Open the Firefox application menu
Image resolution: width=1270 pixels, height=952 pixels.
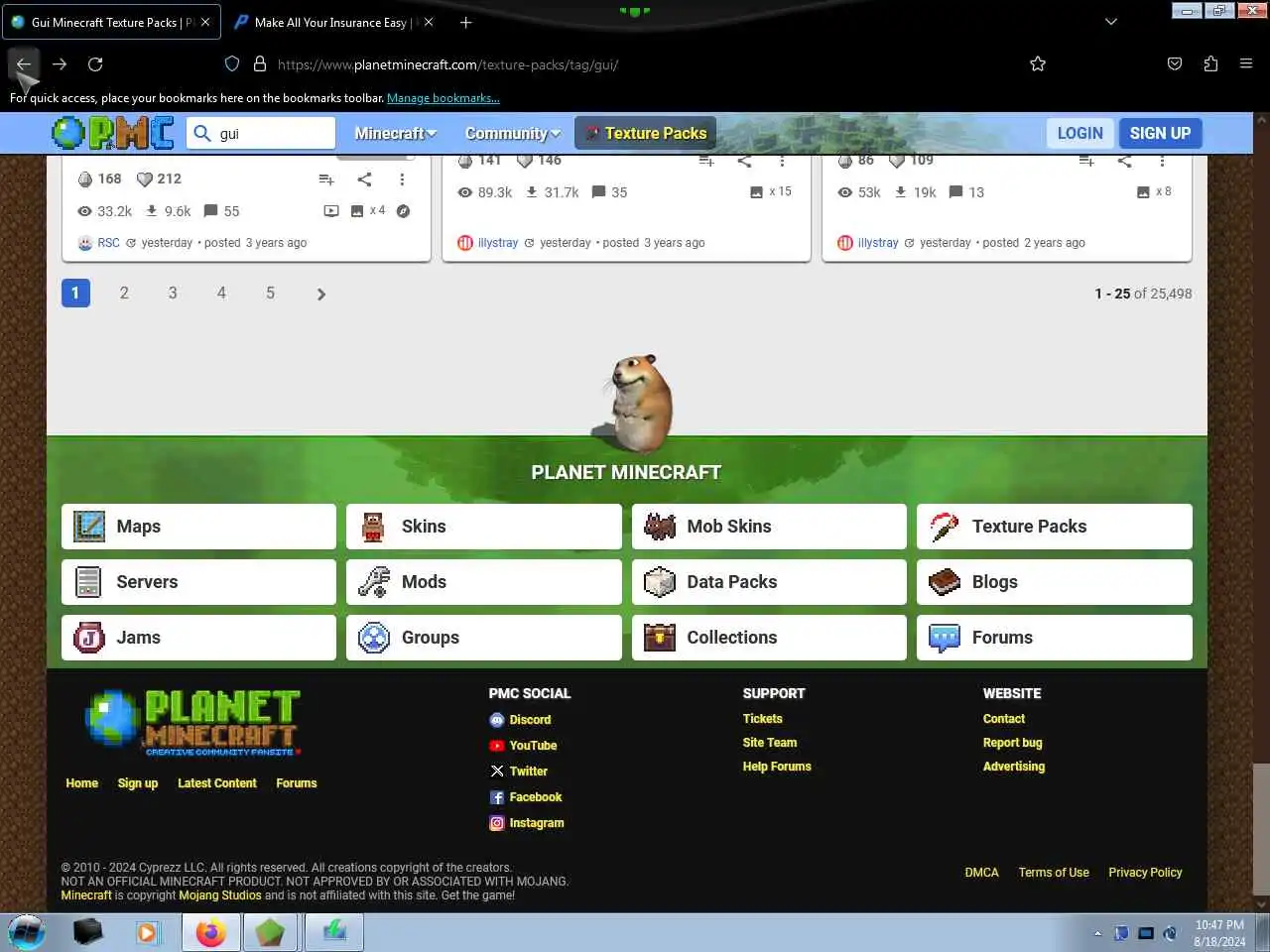(1246, 63)
